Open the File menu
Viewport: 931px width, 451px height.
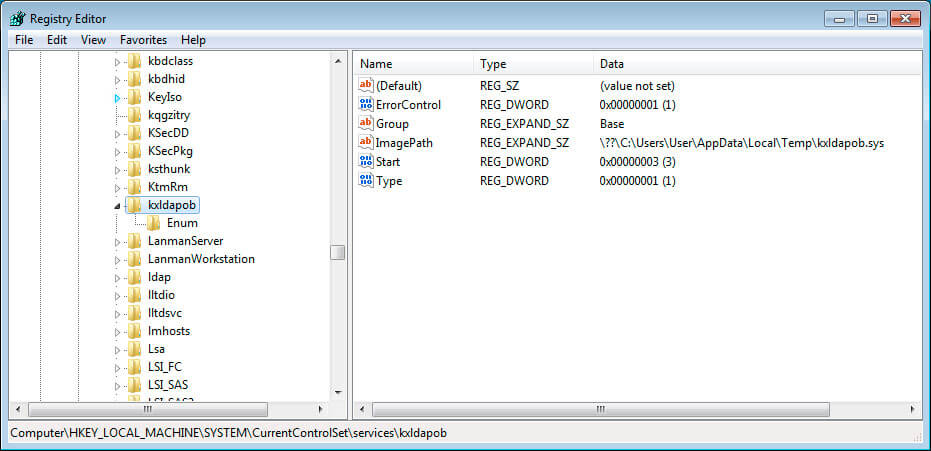pos(24,40)
